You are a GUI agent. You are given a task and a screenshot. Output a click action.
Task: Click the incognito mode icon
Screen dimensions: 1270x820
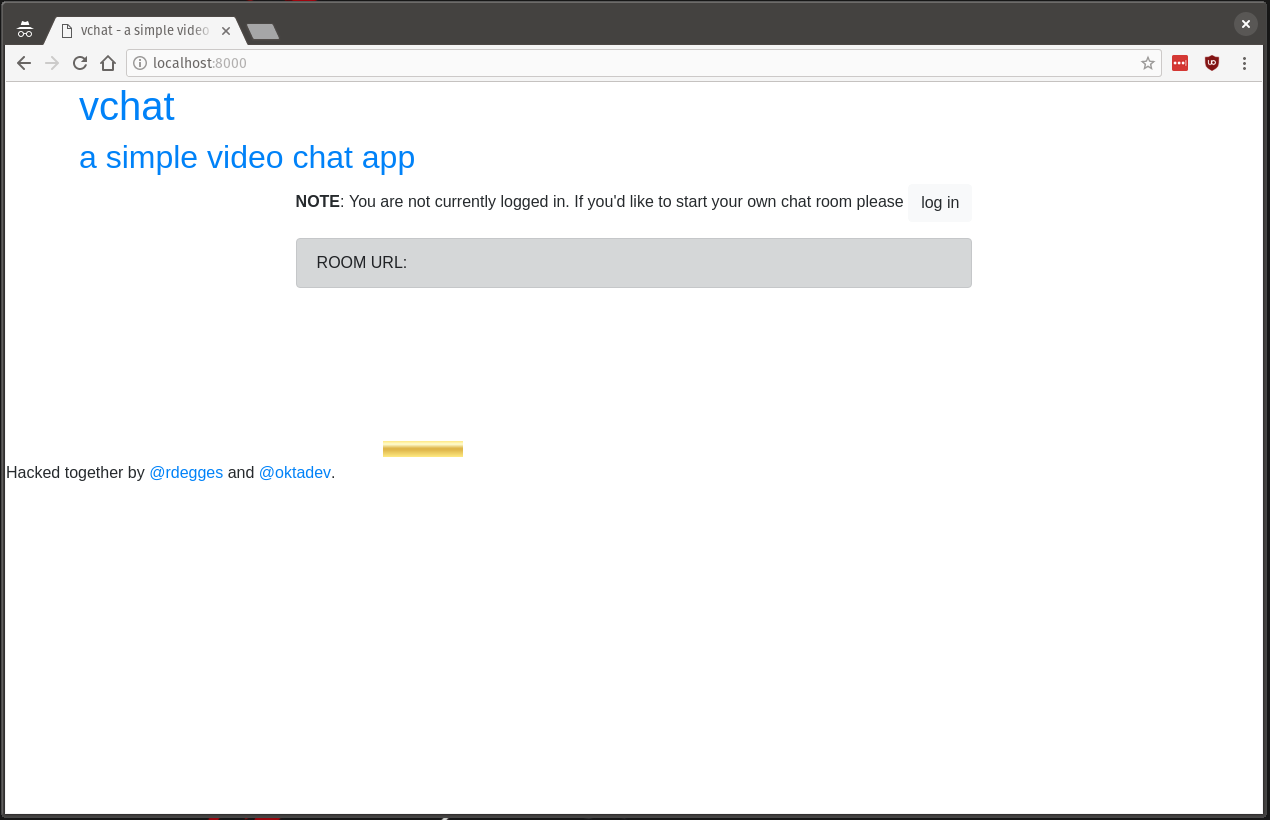(25, 30)
